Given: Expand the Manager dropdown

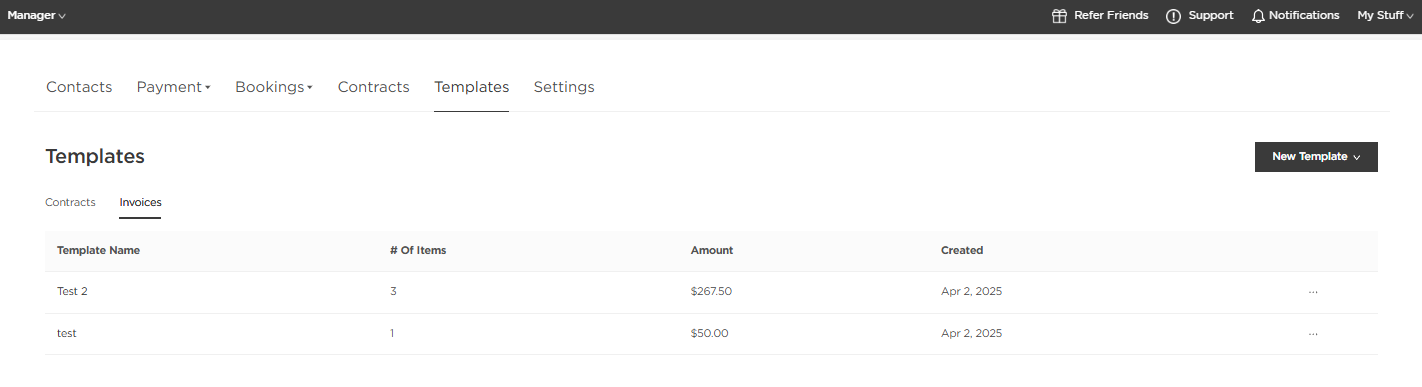Looking at the screenshot, I should (x=37, y=16).
